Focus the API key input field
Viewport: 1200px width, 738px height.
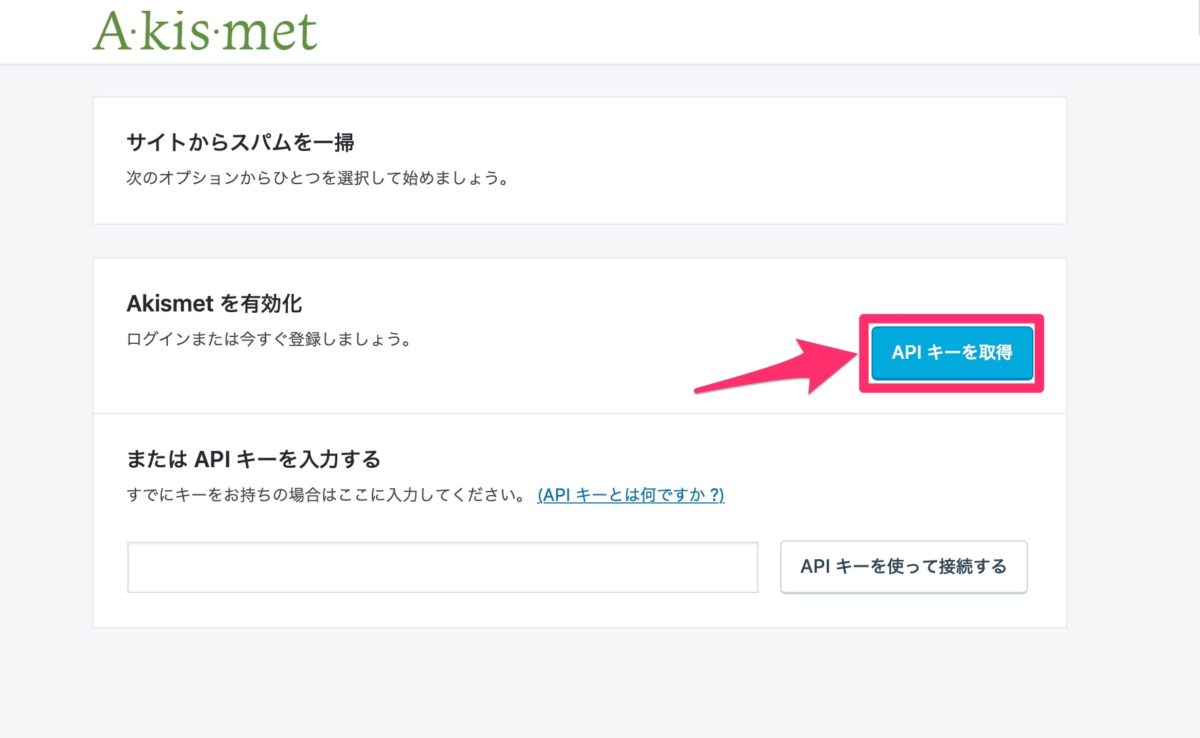[x=443, y=567]
